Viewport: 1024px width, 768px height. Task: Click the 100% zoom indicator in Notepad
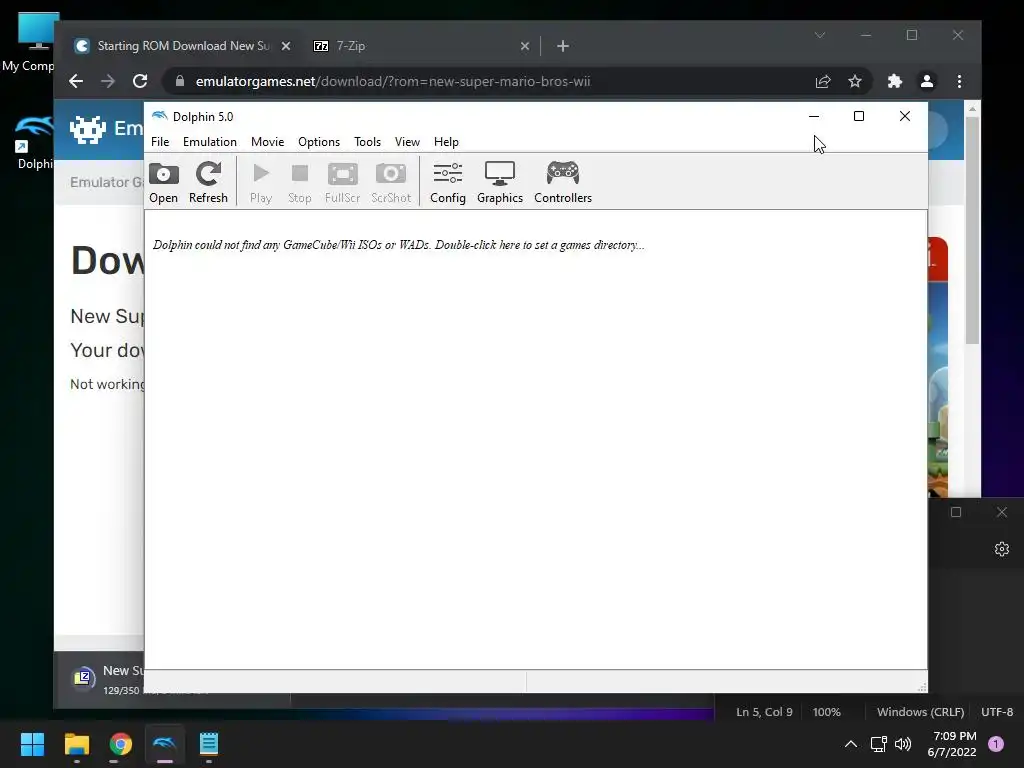point(827,712)
